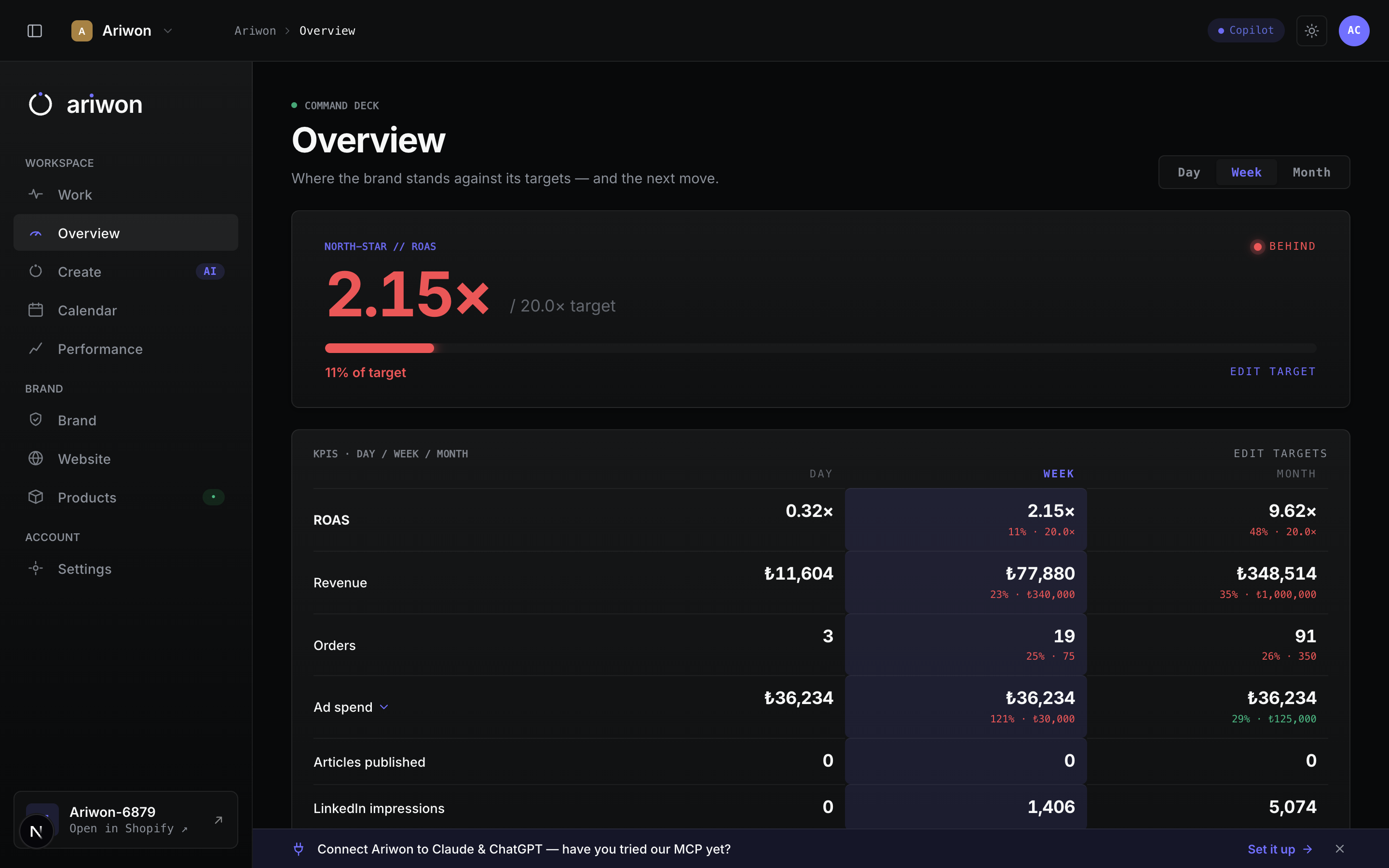This screenshot has height=868, width=1389.
Task: Open Ariwon-6879 in Shopify
Action: pos(126,820)
